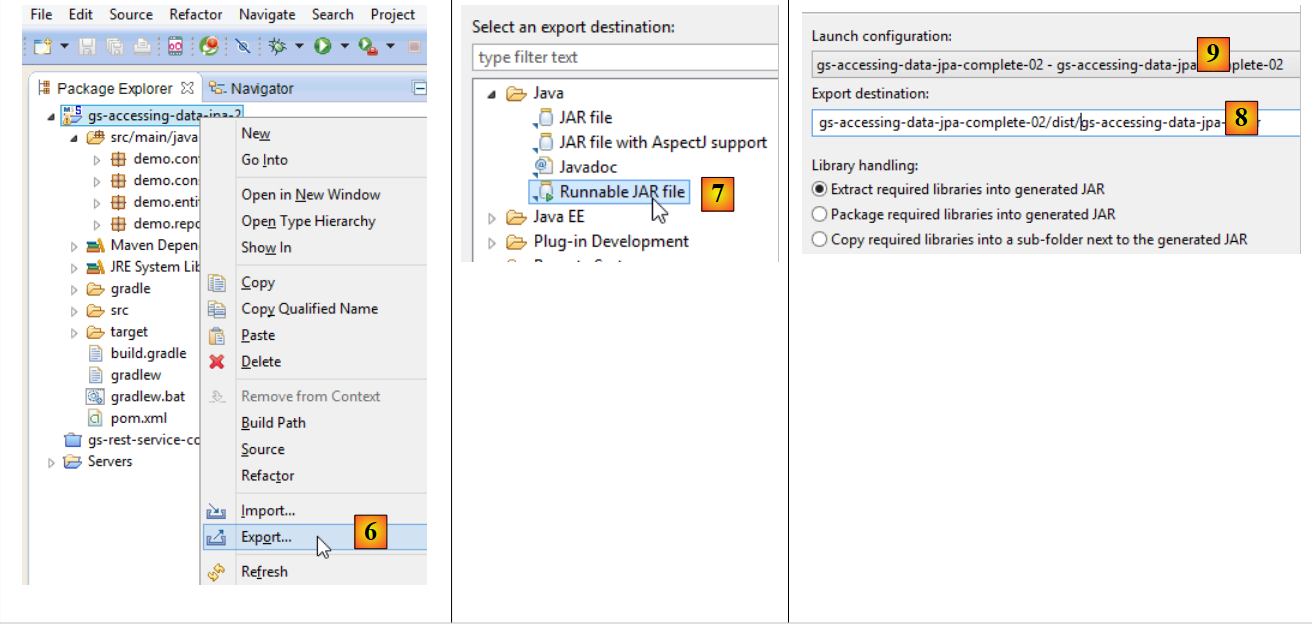Click the green Run toolbar icon
The image size is (1312, 638).
coord(323,46)
